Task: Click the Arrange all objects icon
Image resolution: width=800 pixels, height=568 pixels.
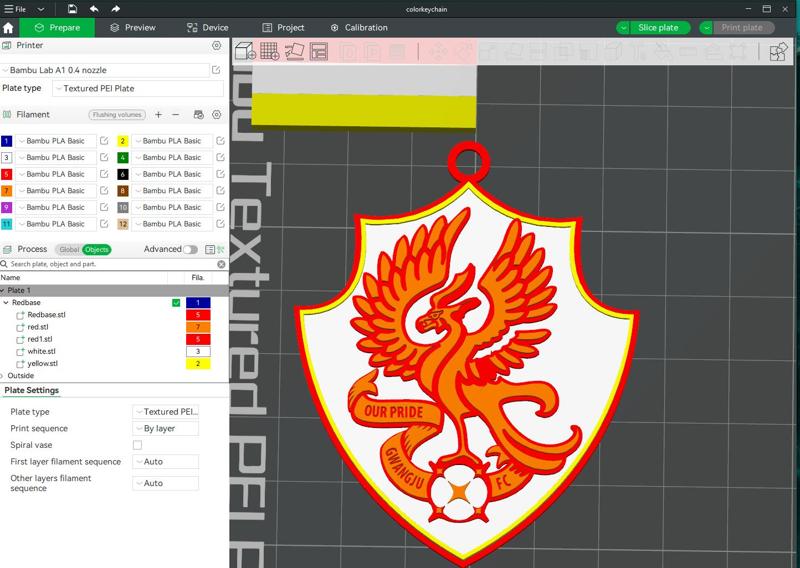Action: point(319,52)
